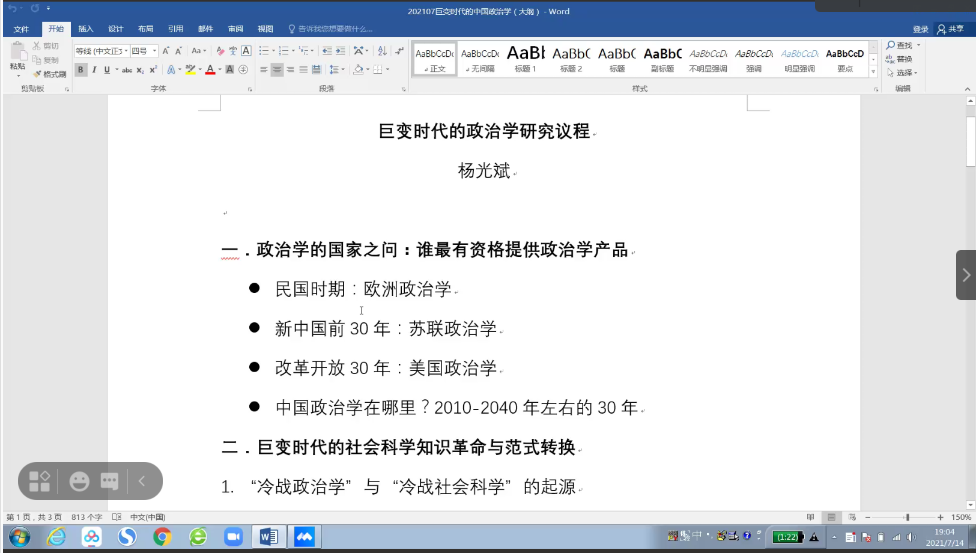
Task: Click the subscript icon
Action: coord(141,70)
